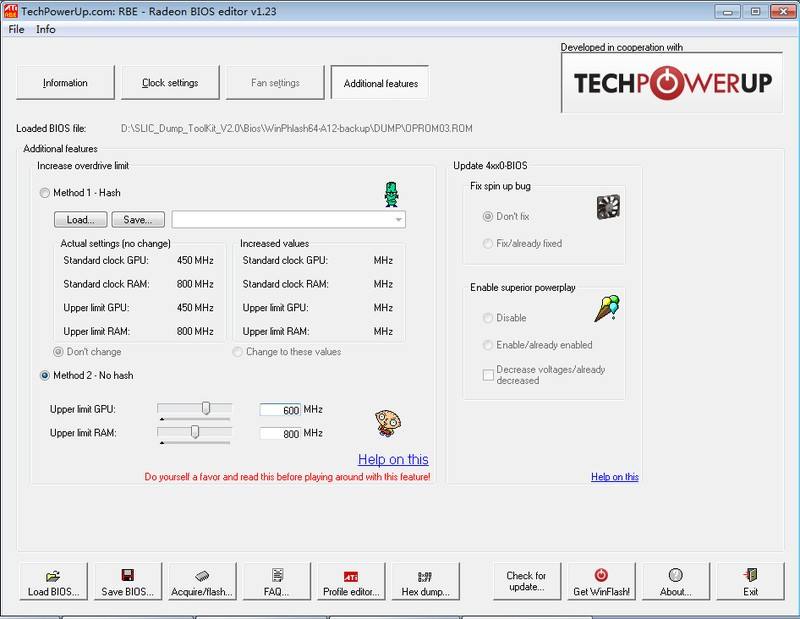This screenshot has height=619, width=800.
Task: Click the Upper limit GPU slider handle
Action: coord(206,408)
